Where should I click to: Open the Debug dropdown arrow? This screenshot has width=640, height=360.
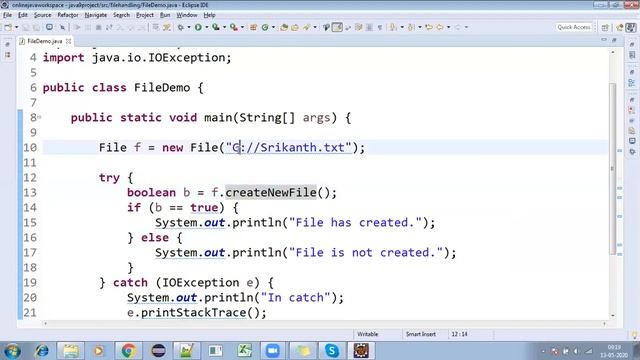189,27
